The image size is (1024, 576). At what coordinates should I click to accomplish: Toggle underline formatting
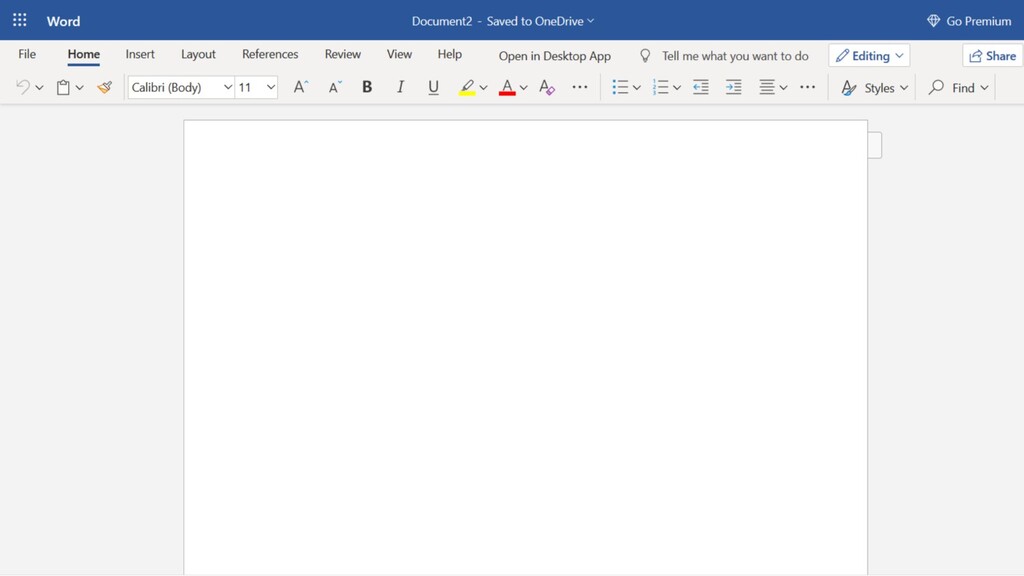coord(433,87)
